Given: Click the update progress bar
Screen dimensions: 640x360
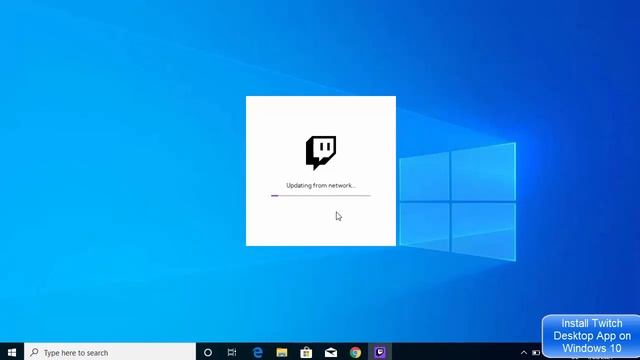Looking at the screenshot, I should pyautogui.click(x=321, y=196).
